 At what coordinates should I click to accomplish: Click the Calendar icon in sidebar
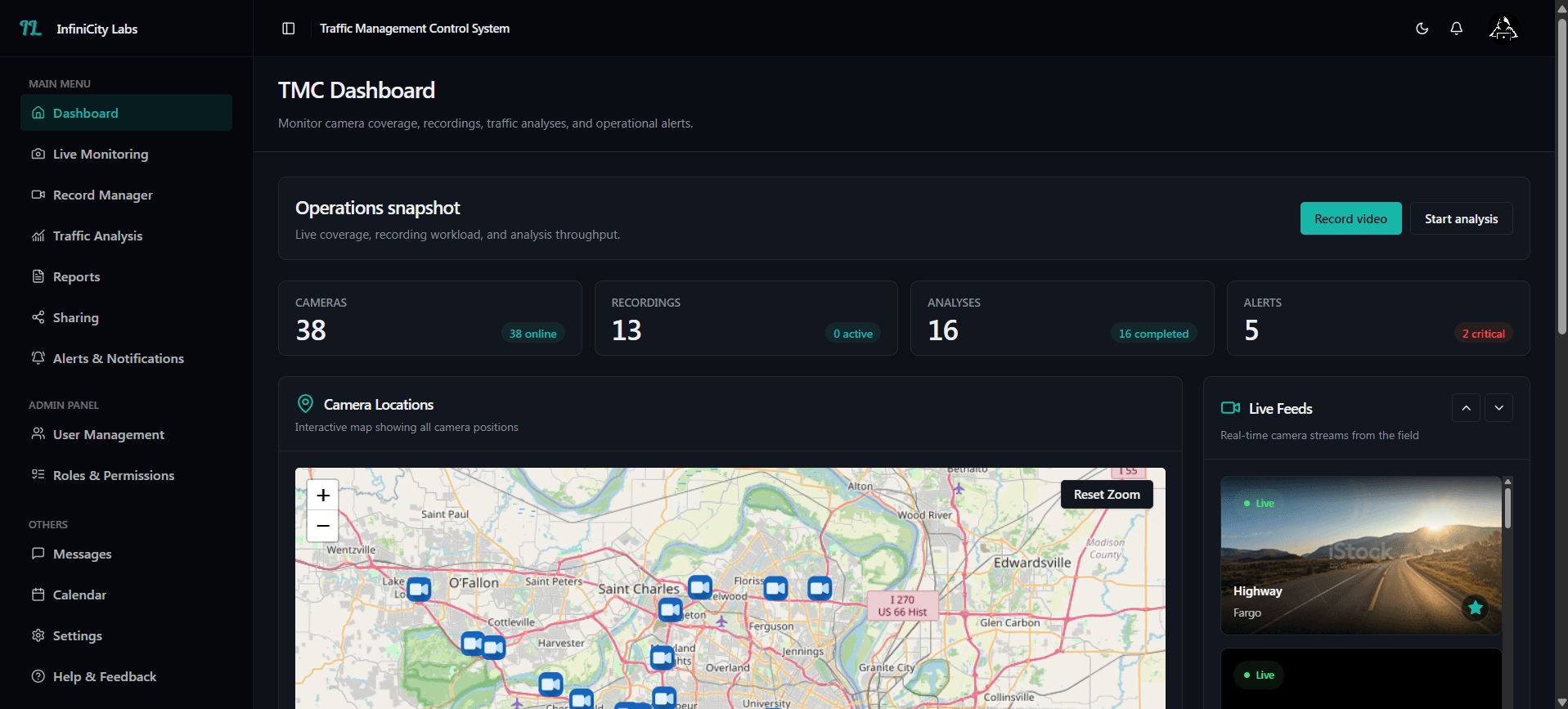click(x=38, y=595)
